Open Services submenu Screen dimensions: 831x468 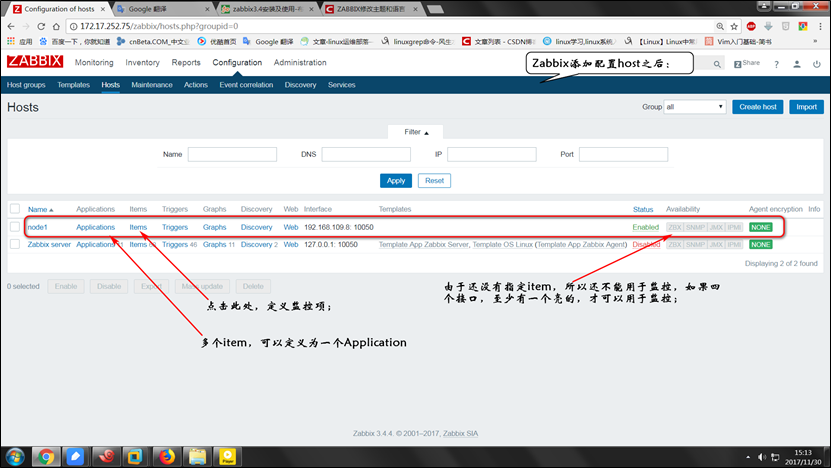[x=341, y=85]
